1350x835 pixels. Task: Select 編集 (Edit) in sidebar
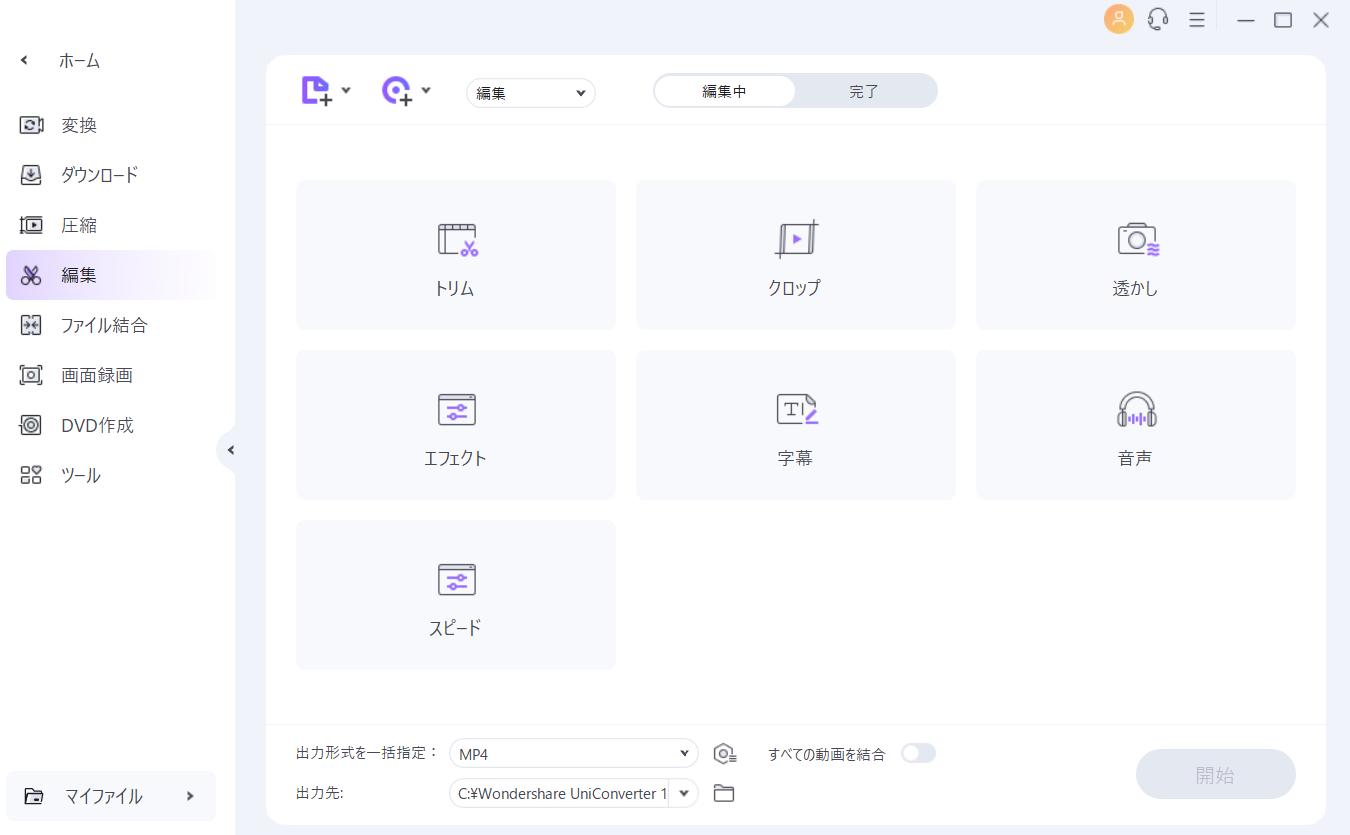(x=110, y=275)
